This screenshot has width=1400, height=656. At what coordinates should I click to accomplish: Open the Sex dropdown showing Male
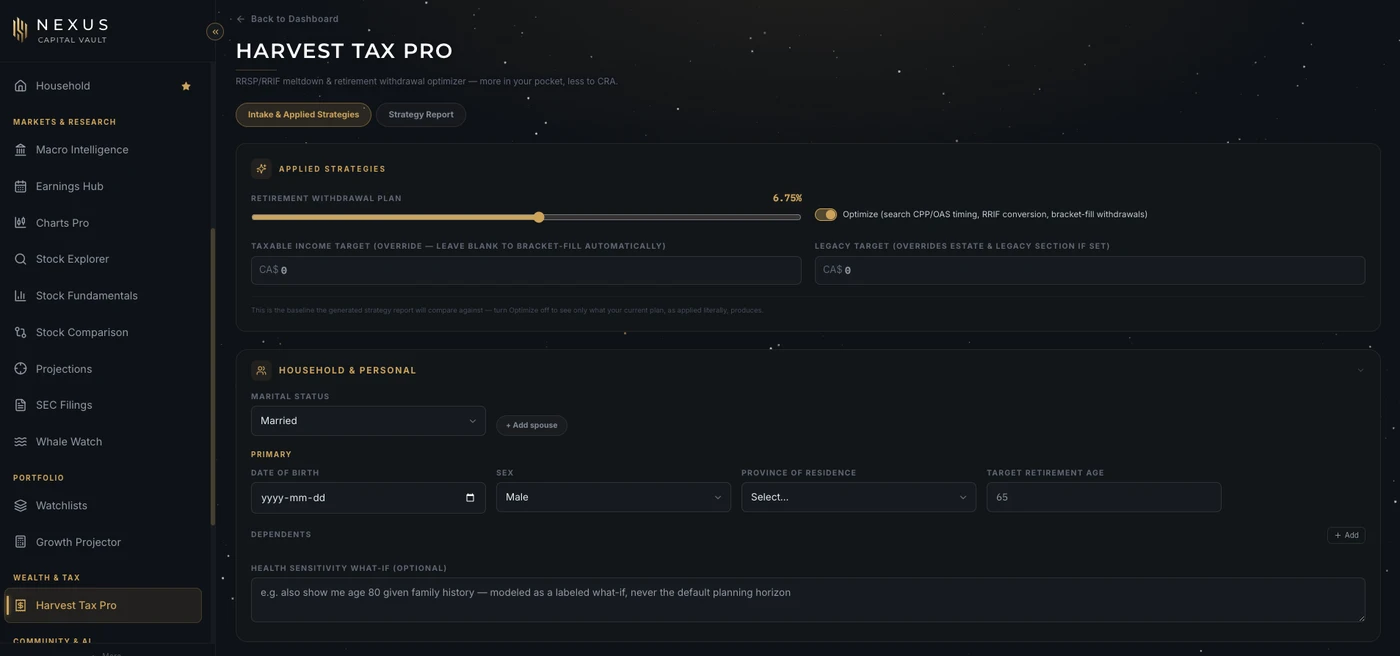coord(613,497)
